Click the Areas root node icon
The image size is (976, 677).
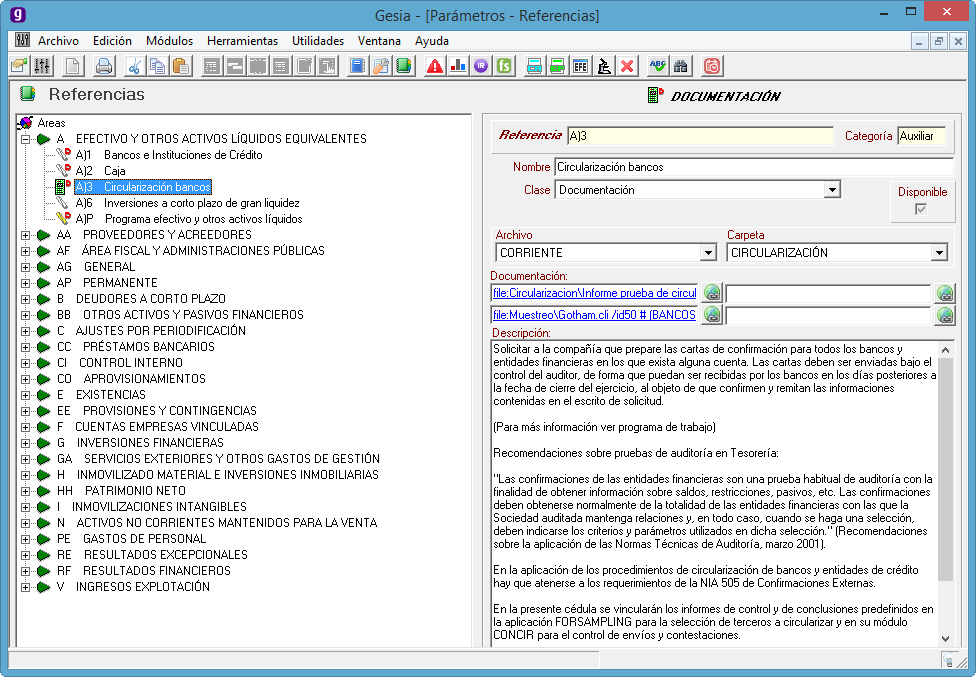tap(26, 123)
